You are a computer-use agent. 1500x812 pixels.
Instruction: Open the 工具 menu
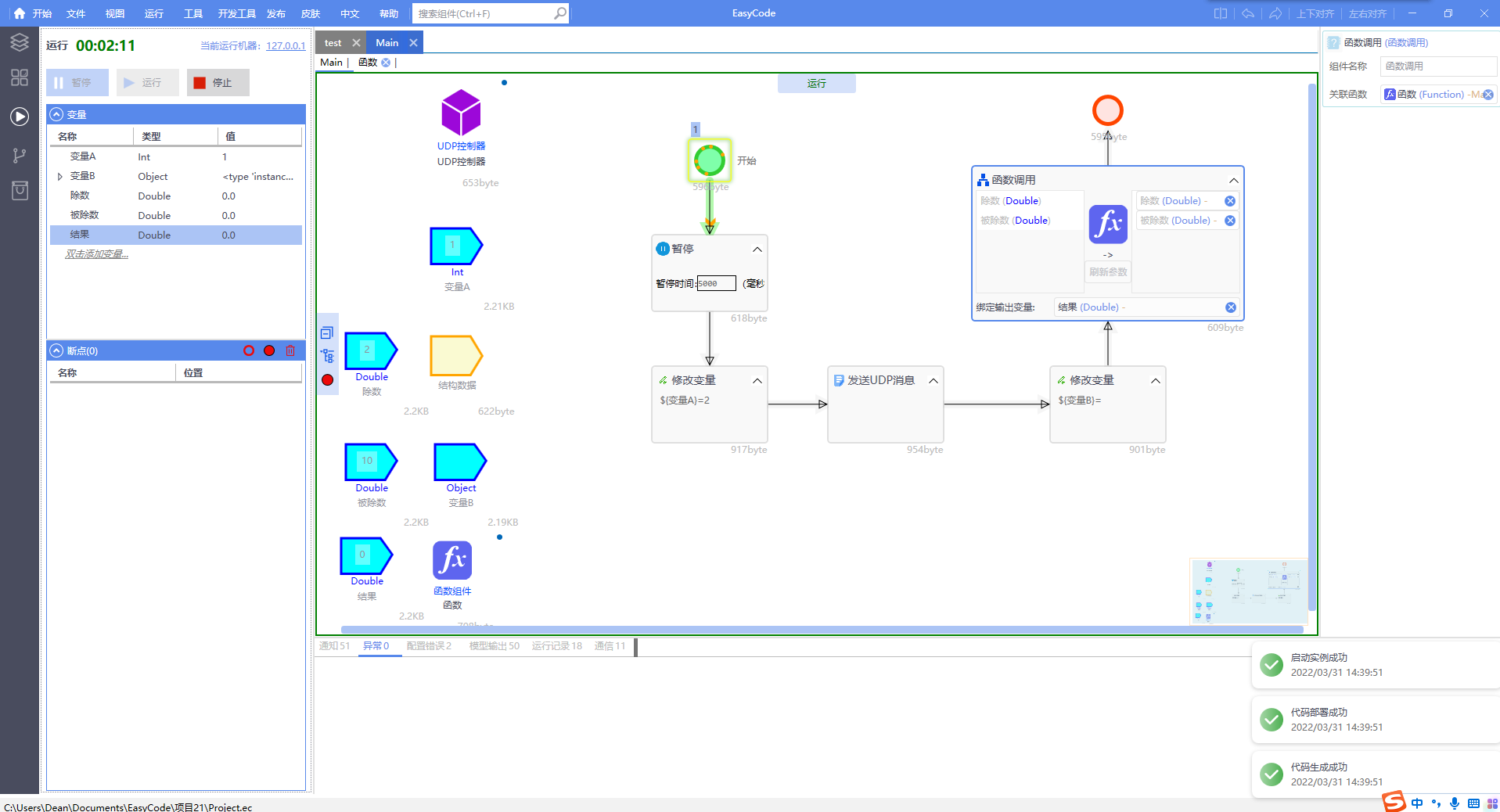[x=192, y=13]
